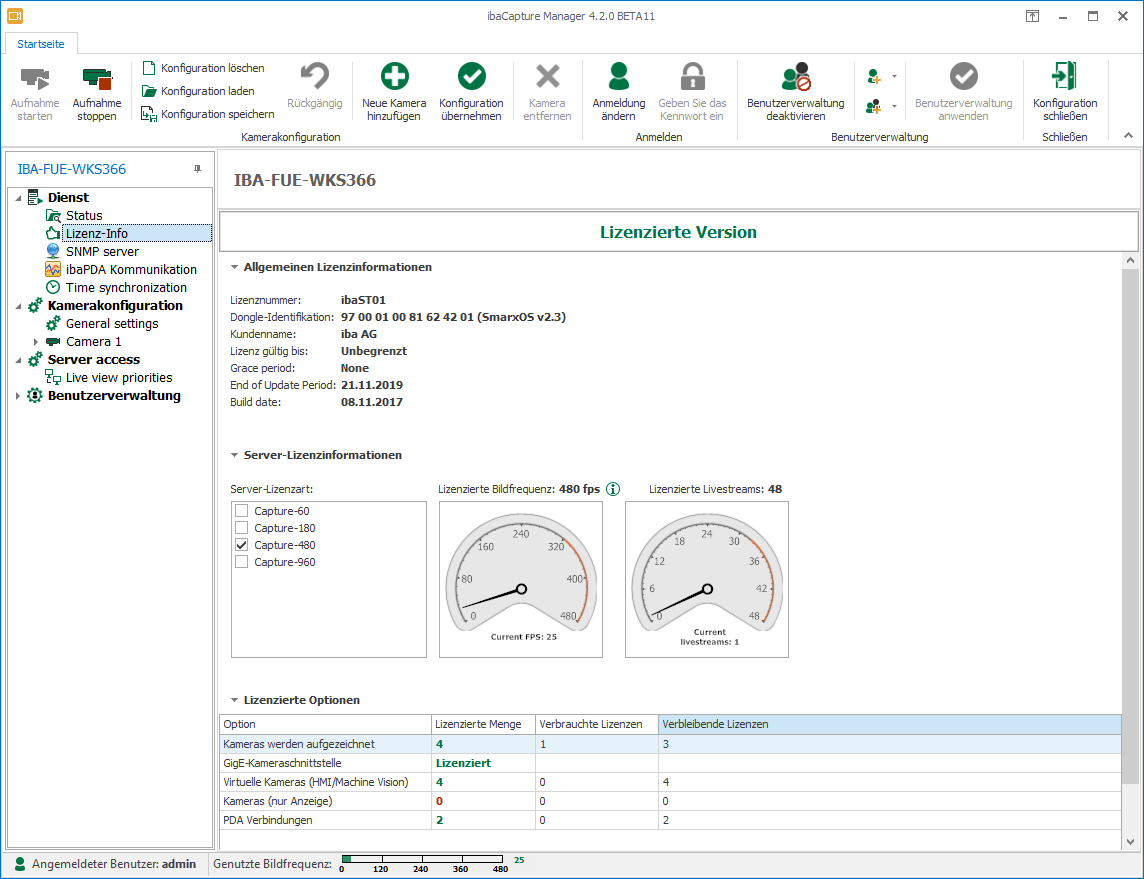The height and width of the screenshot is (879, 1144).
Task: Check the Capture-60 license checkbox
Action: pyautogui.click(x=241, y=511)
